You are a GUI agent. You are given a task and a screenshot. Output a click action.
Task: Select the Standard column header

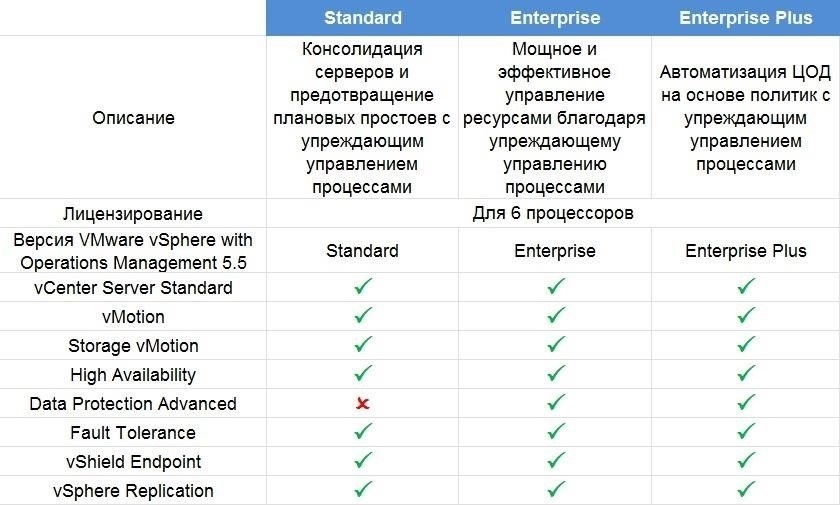pyautogui.click(x=363, y=18)
